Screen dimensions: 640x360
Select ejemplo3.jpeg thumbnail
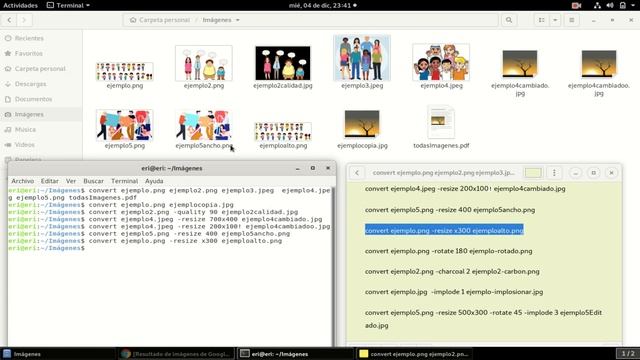coord(362,58)
